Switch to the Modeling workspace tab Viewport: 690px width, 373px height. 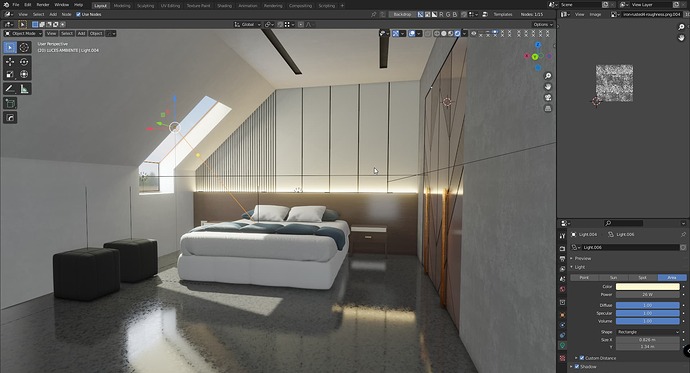tap(122, 6)
